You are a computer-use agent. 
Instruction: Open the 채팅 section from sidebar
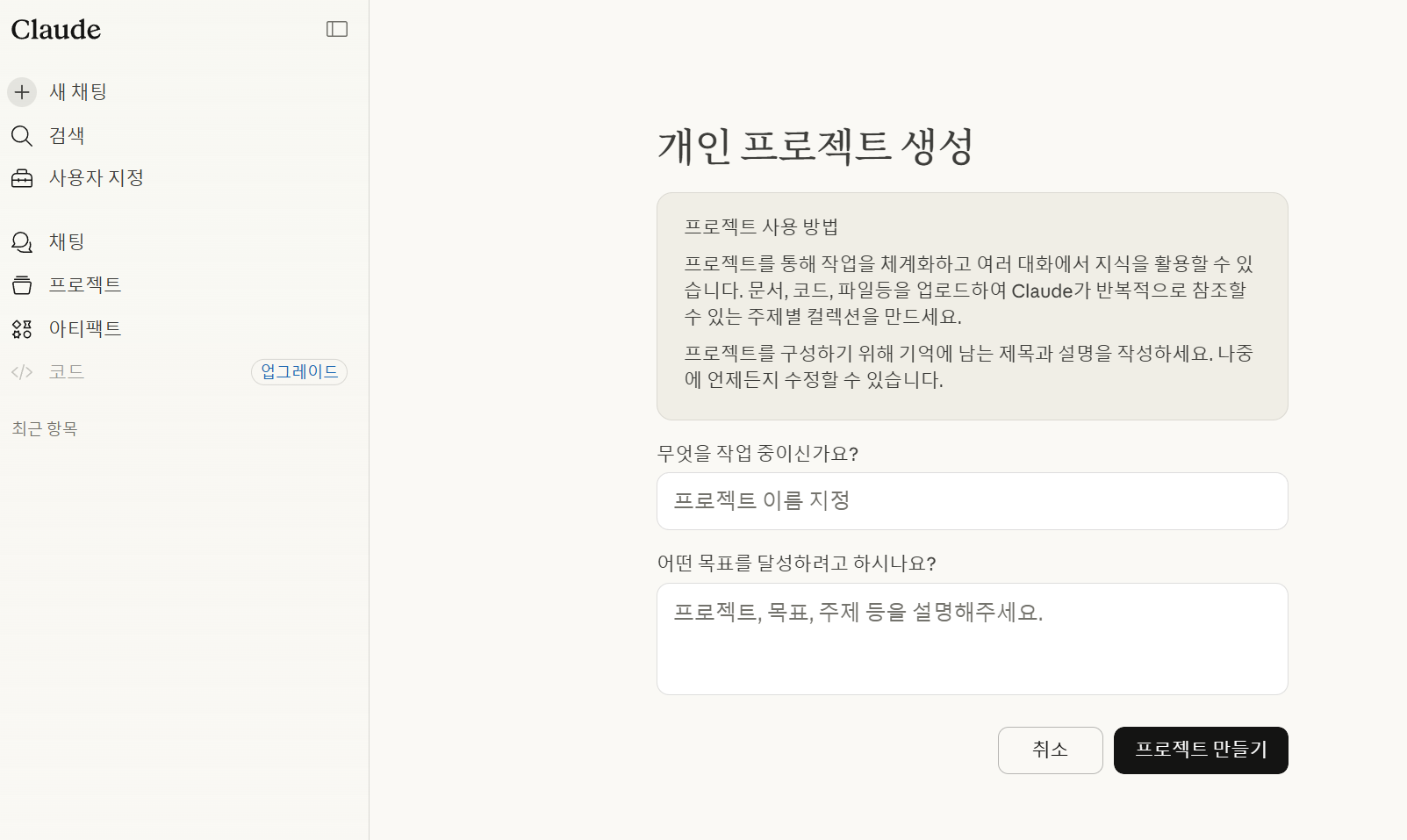[65, 242]
